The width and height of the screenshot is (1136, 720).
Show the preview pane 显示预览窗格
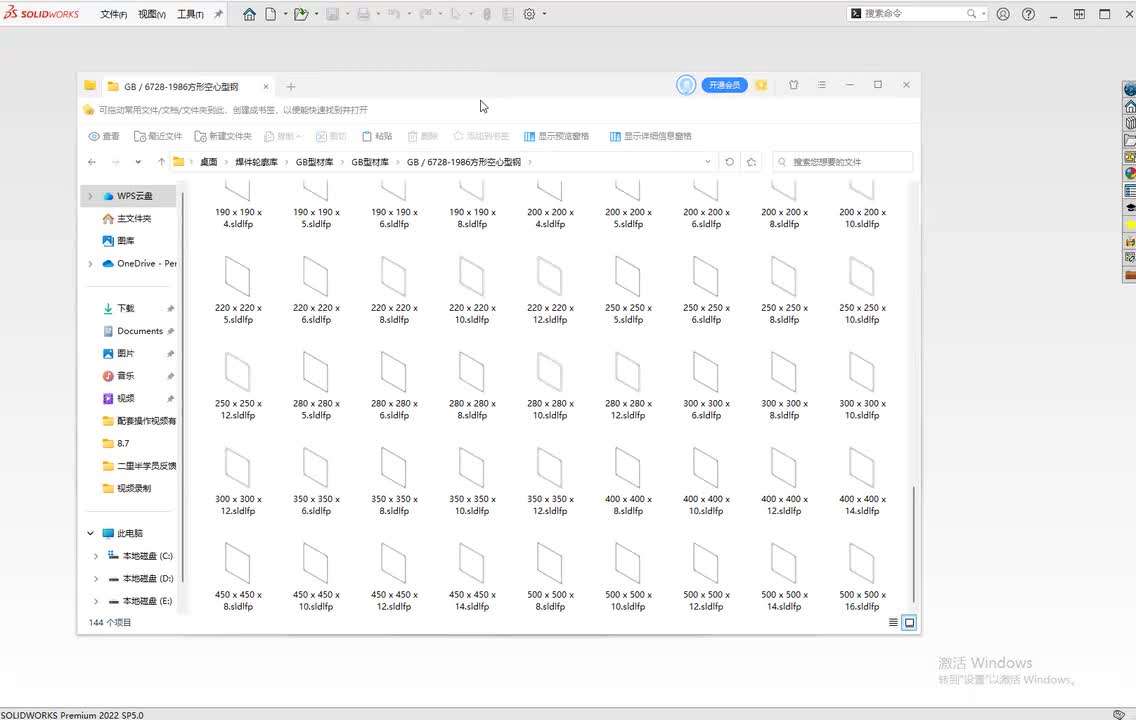(556, 136)
